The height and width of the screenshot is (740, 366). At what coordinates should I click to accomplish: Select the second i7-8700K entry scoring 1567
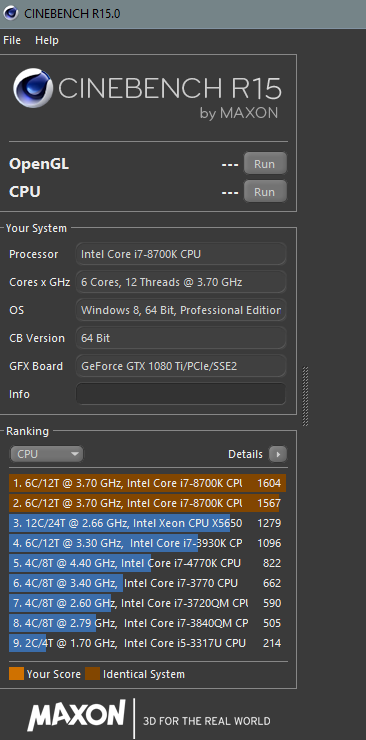coord(148,503)
